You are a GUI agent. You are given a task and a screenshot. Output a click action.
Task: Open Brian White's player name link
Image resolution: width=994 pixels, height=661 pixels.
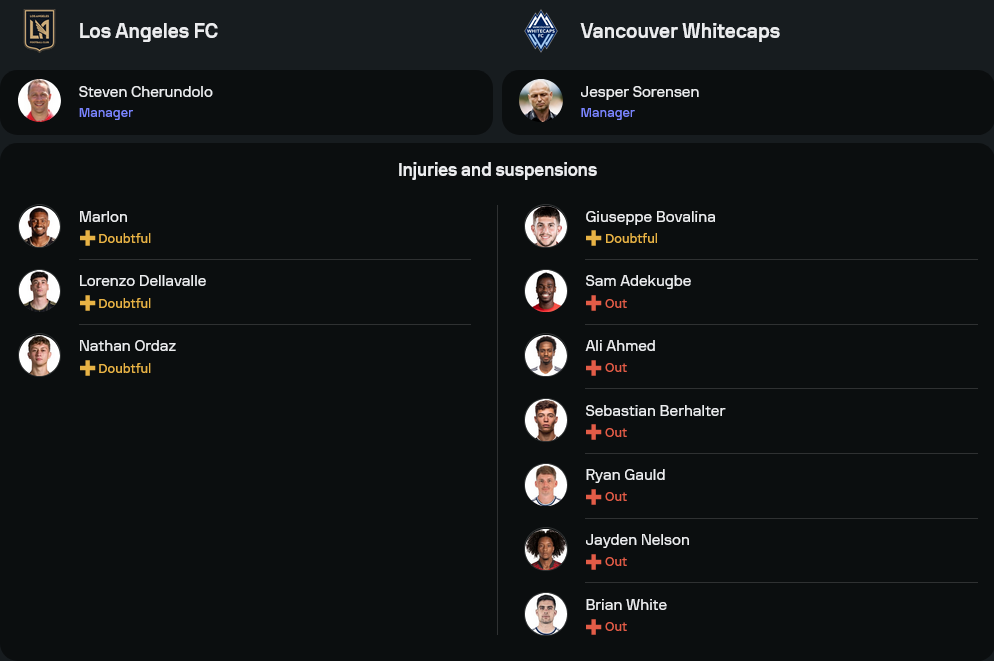(626, 605)
